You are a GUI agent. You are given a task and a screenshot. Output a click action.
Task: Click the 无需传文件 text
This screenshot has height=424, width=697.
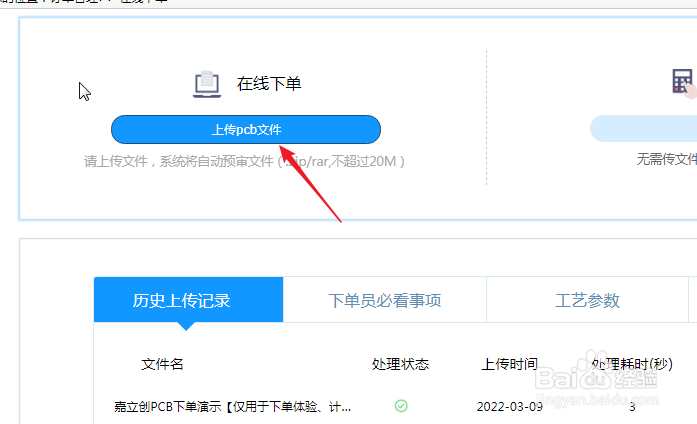[x=666, y=159]
